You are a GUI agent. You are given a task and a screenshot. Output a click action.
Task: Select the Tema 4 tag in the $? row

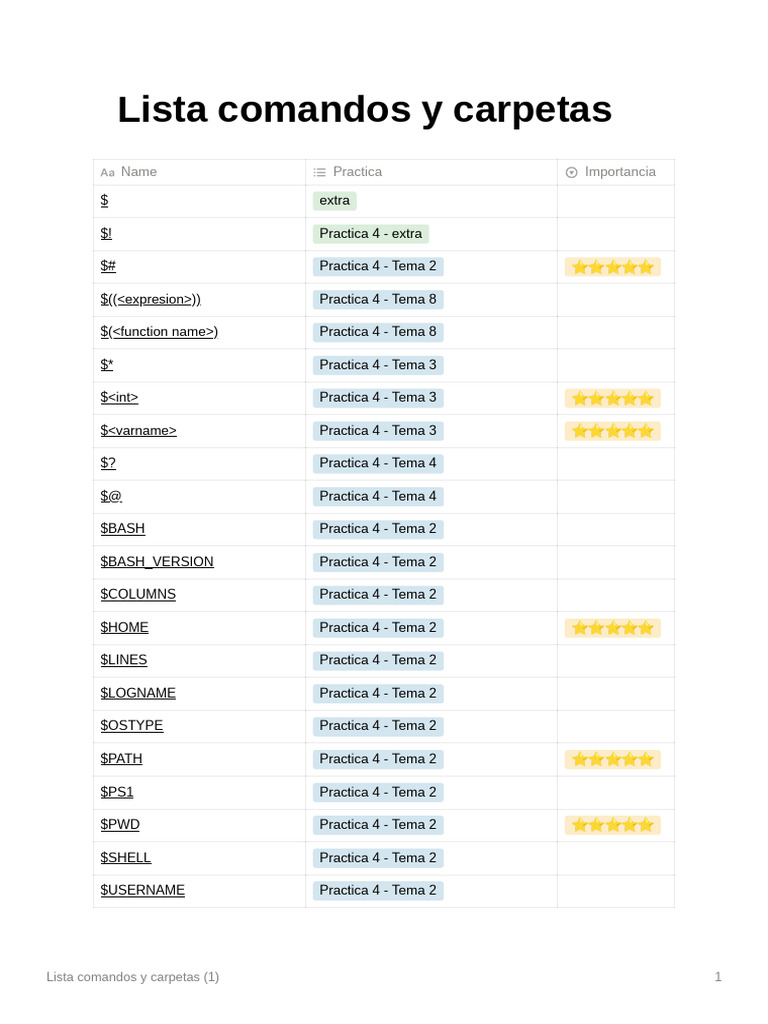click(x=378, y=464)
